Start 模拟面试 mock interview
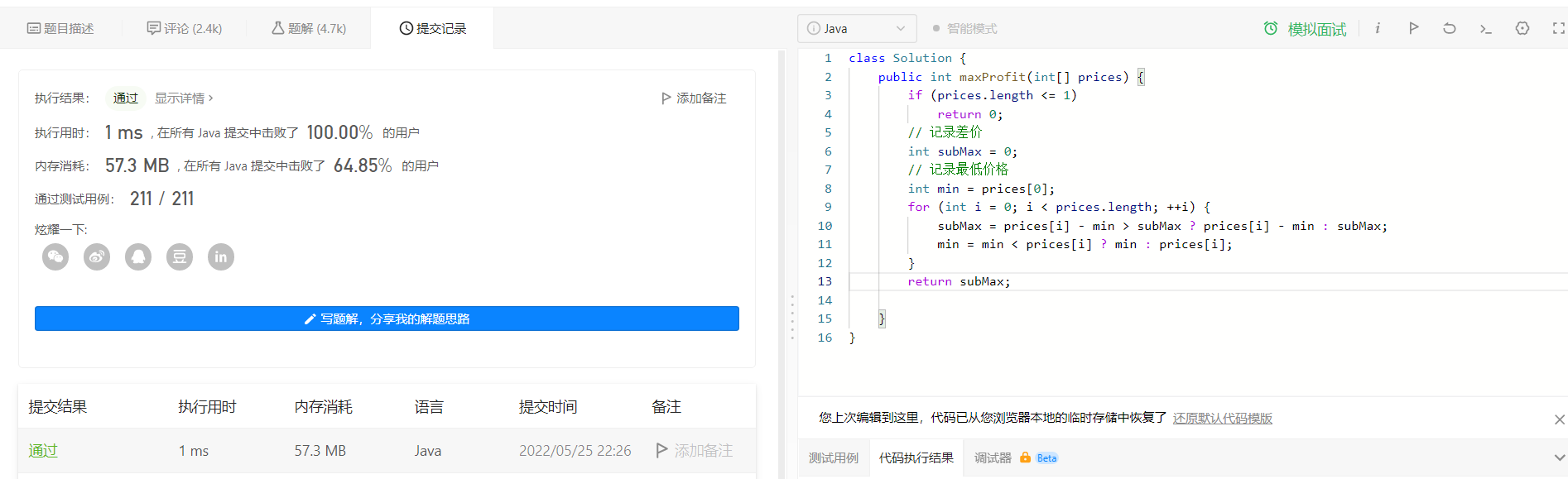Viewport: 1568px width, 479px height. click(1305, 29)
